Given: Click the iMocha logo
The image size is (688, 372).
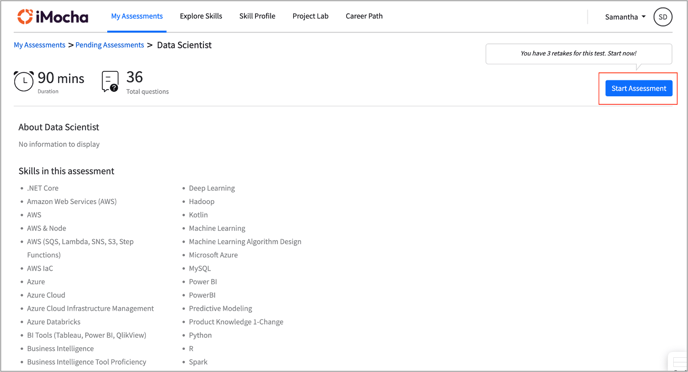Looking at the screenshot, I should 53,17.
